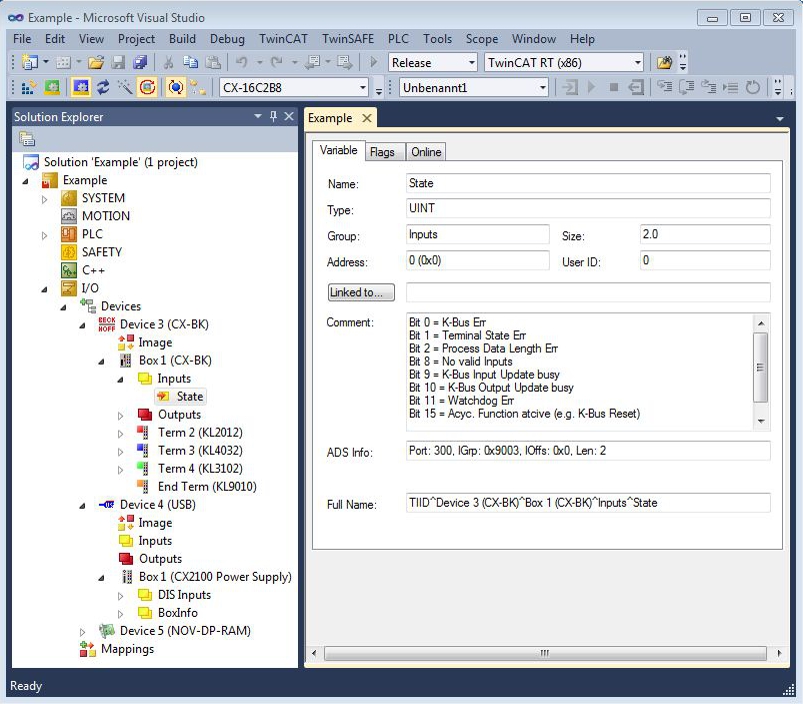Click the find-in-files folder icon after platform dropdown
This screenshot has width=803, height=704.
pyautogui.click(x=664, y=62)
